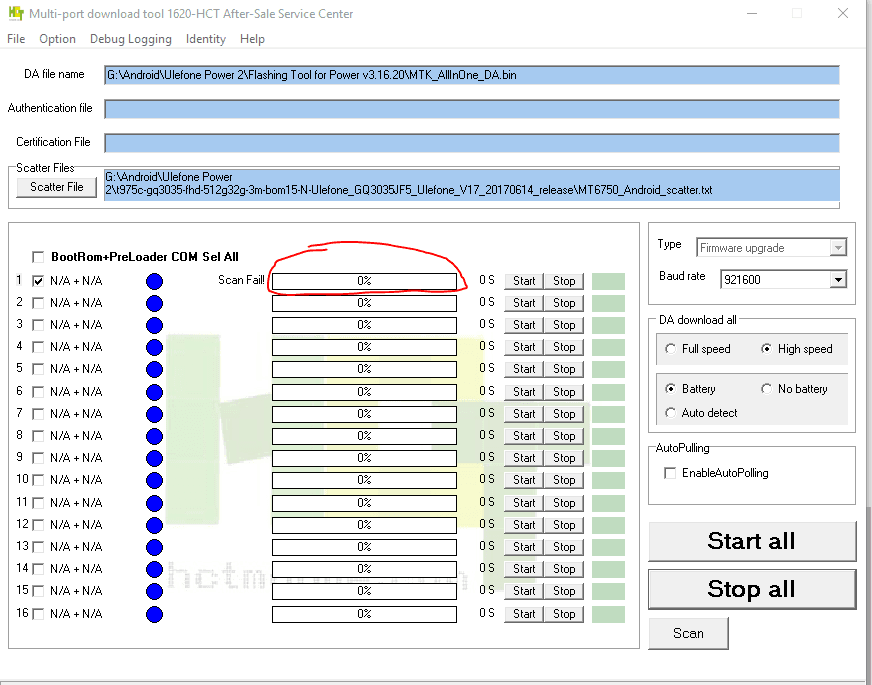This screenshot has width=872, height=685.
Task: Click the blue status indicator for port 4
Action: tap(154, 347)
